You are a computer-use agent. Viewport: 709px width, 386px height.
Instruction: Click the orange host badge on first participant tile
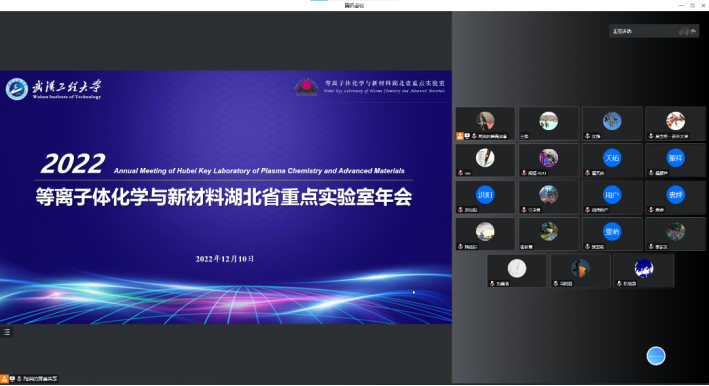pos(460,136)
